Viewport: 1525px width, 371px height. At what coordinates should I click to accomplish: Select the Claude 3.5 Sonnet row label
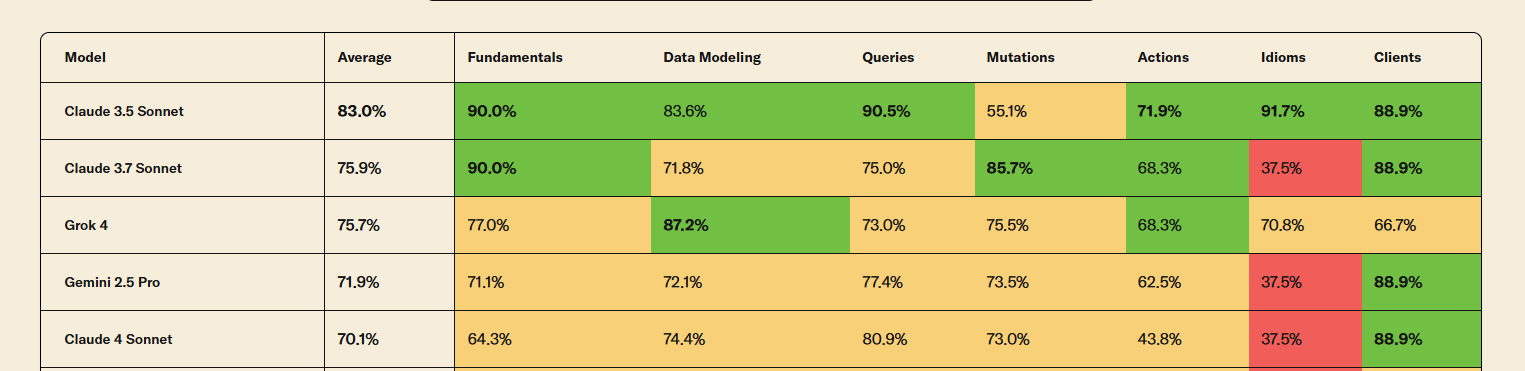coord(124,111)
